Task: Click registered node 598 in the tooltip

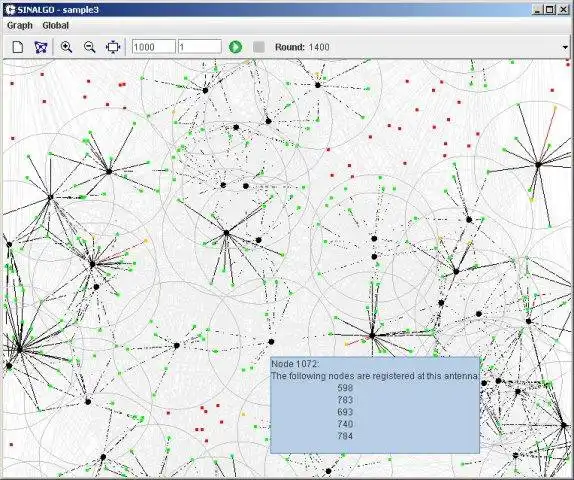Action: (345, 388)
